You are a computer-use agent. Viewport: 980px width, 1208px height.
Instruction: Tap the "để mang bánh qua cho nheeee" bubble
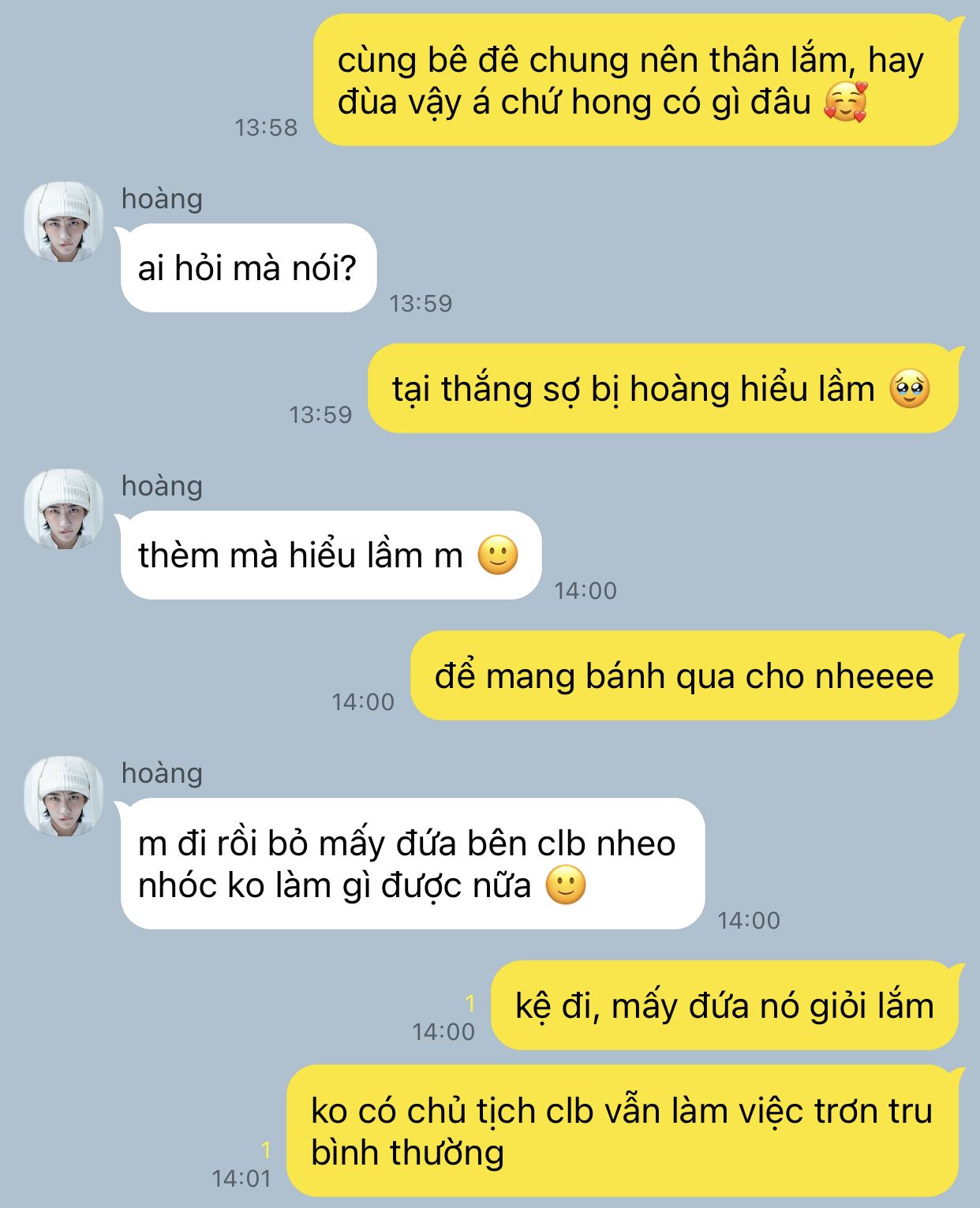[684, 675]
